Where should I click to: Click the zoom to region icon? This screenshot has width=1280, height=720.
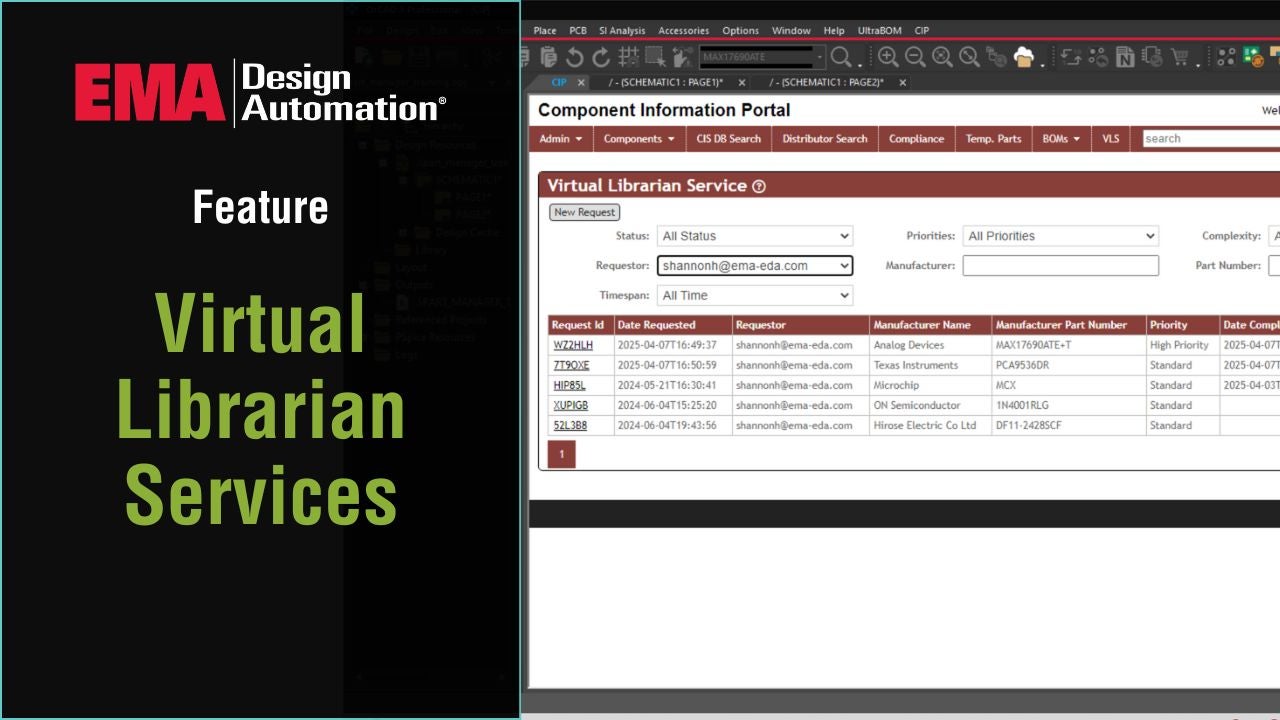point(969,57)
